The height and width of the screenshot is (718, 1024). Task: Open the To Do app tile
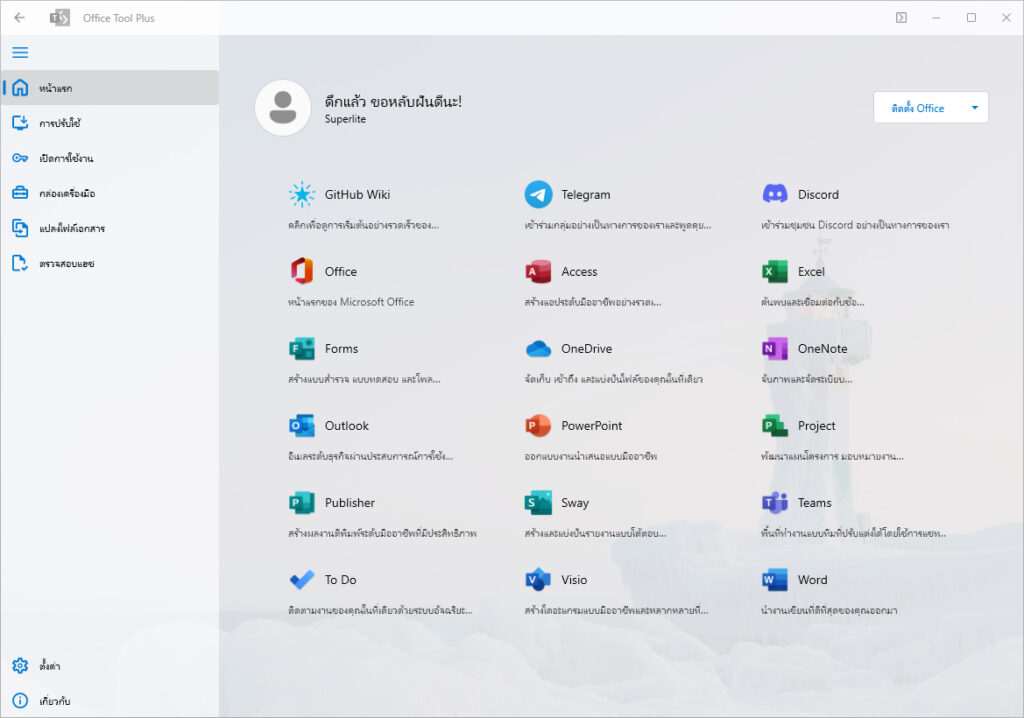click(382, 593)
